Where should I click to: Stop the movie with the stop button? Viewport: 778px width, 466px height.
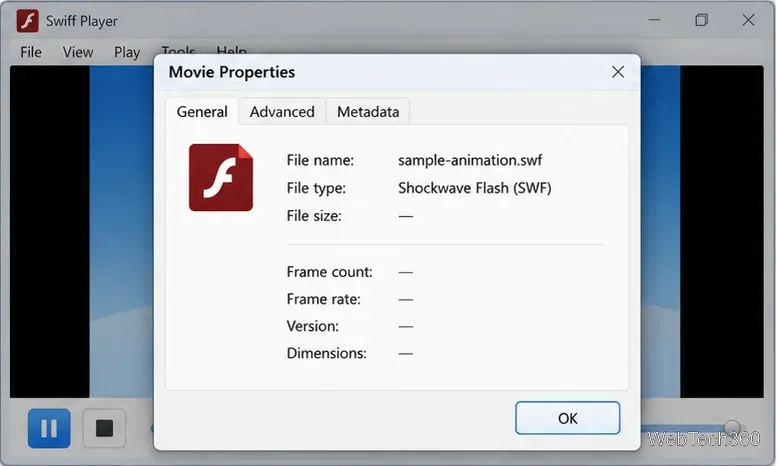coord(104,428)
